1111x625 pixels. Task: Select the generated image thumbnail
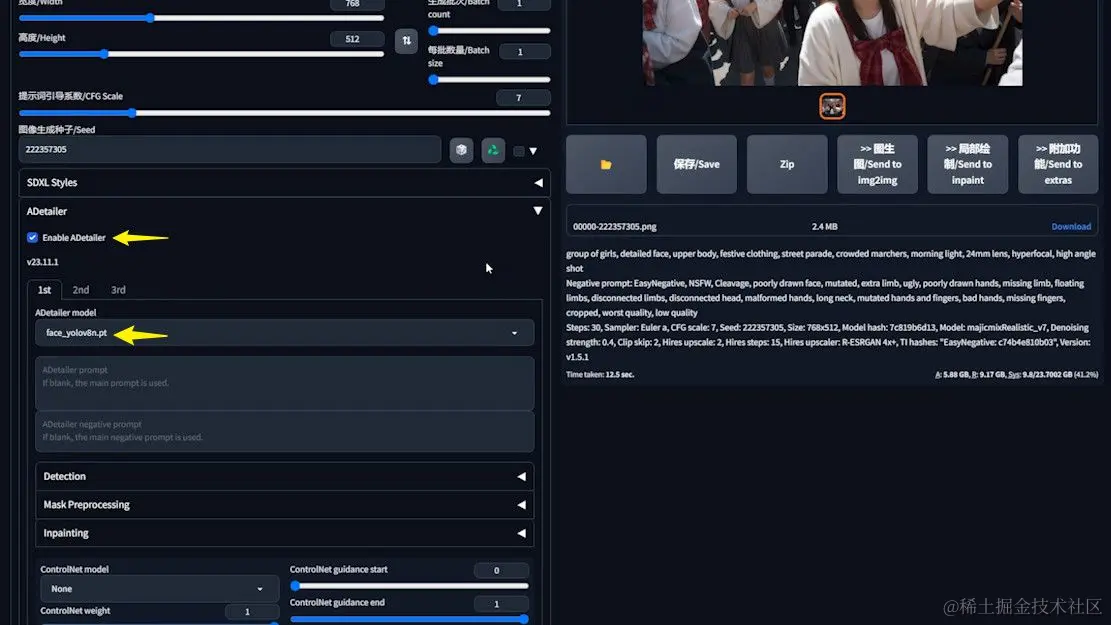tap(832, 106)
